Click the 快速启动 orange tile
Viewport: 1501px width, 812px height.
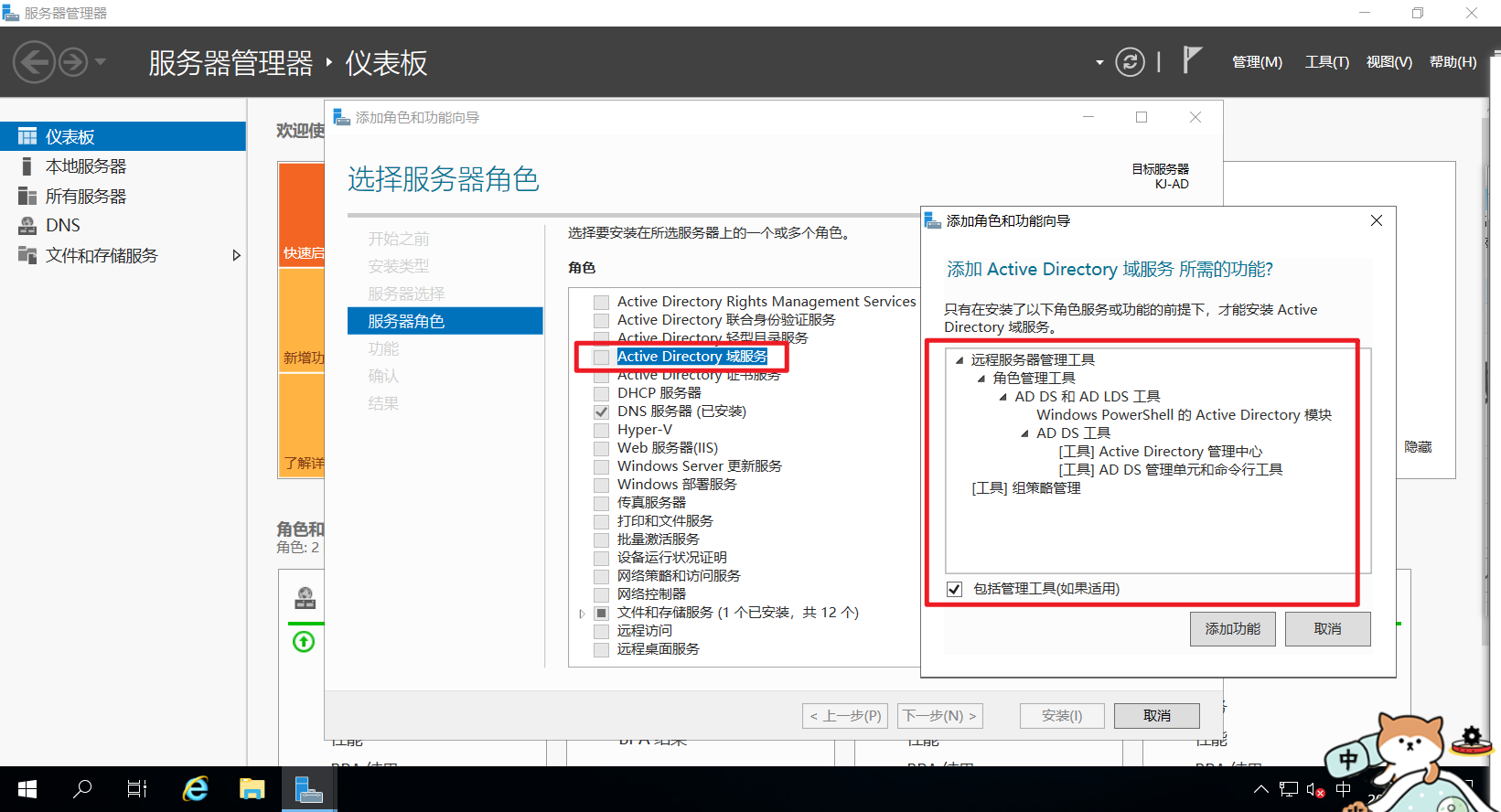point(302,216)
